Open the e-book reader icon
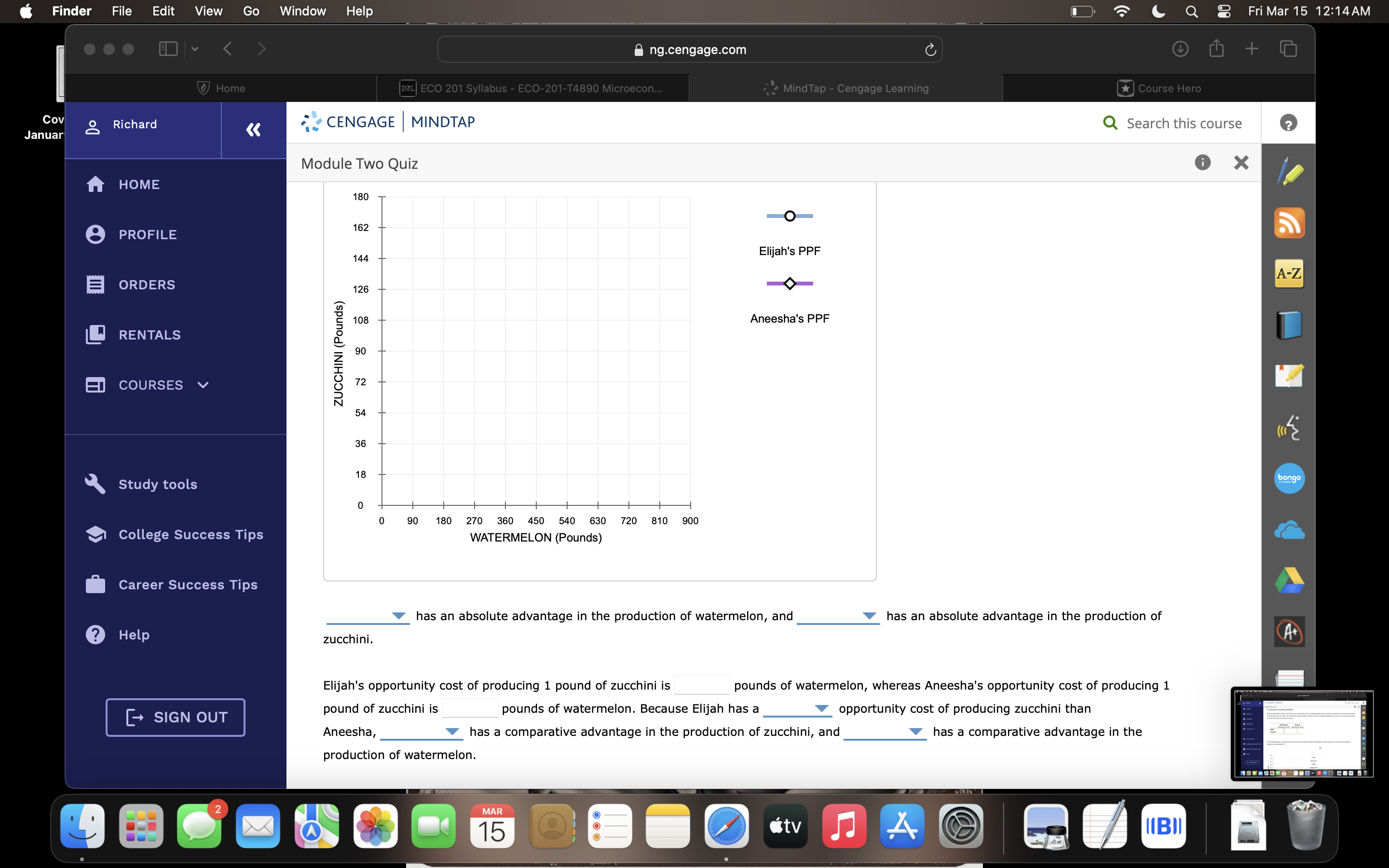The image size is (1389, 868). (x=1289, y=325)
